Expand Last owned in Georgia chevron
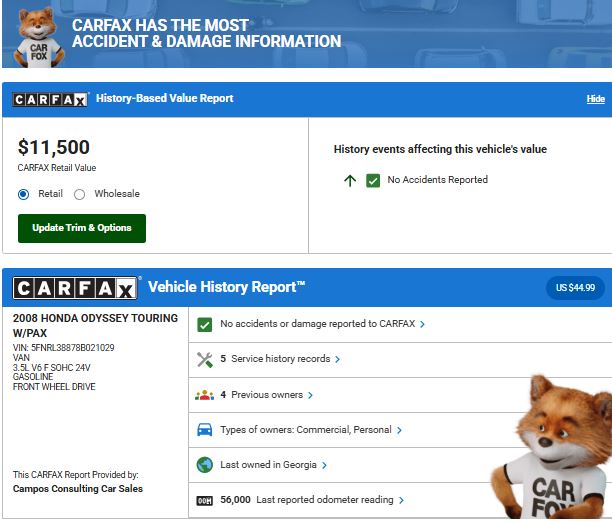 [x=324, y=465]
